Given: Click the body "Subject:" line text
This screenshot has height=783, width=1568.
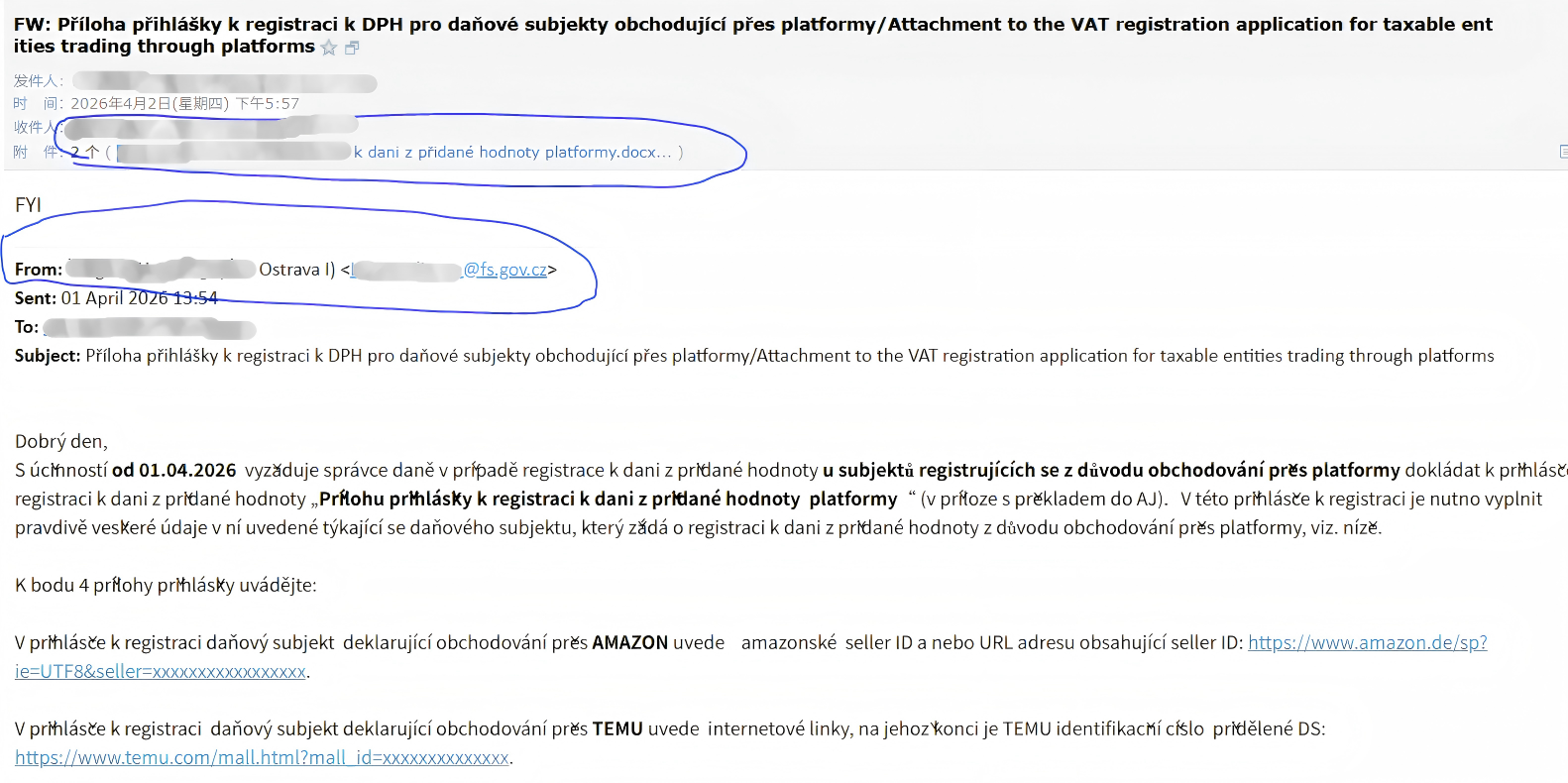Looking at the screenshot, I should click(753, 356).
